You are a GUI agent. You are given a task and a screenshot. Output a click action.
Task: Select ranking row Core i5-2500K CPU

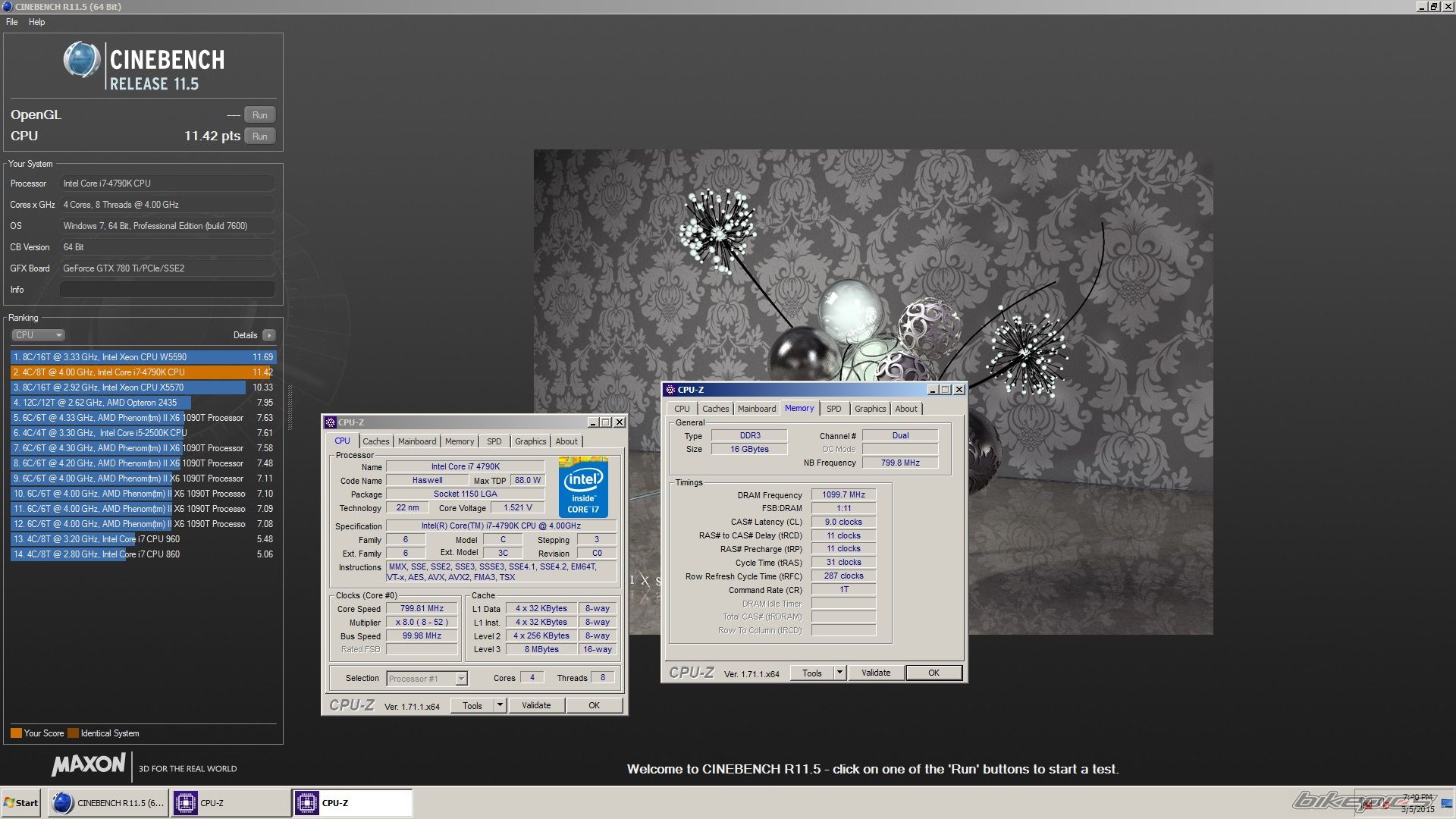pyautogui.click(x=143, y=433)
